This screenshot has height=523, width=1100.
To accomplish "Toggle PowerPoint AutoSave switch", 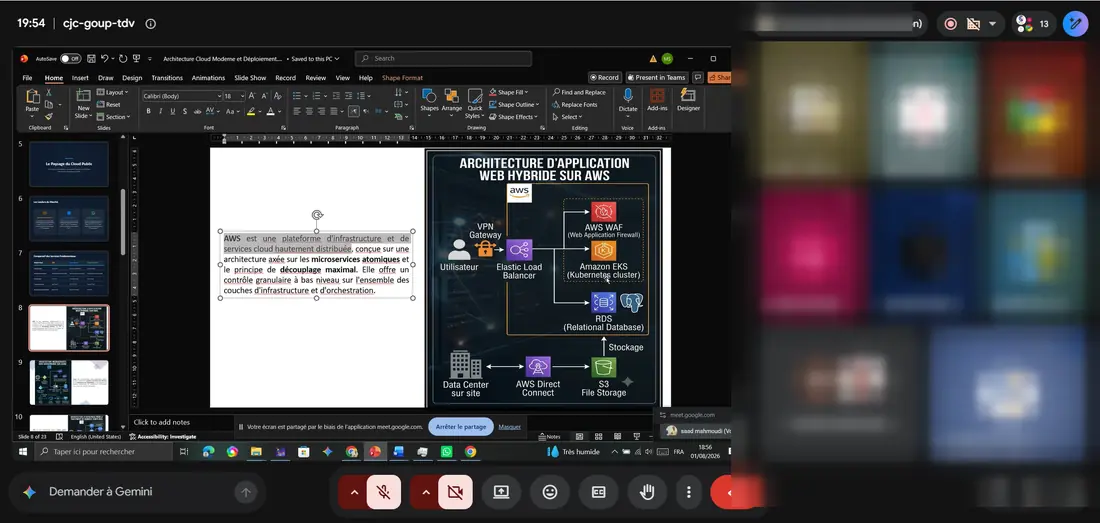I will tap(70, 59).
